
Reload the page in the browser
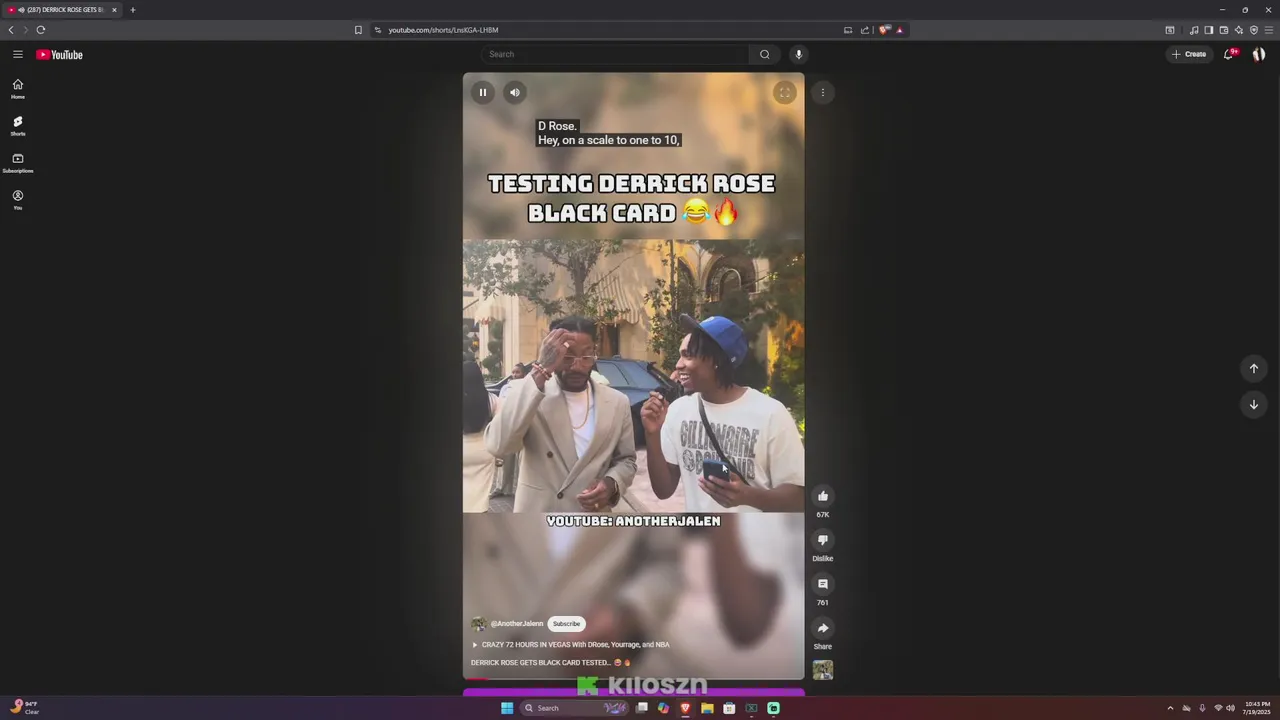click(41, 30)
